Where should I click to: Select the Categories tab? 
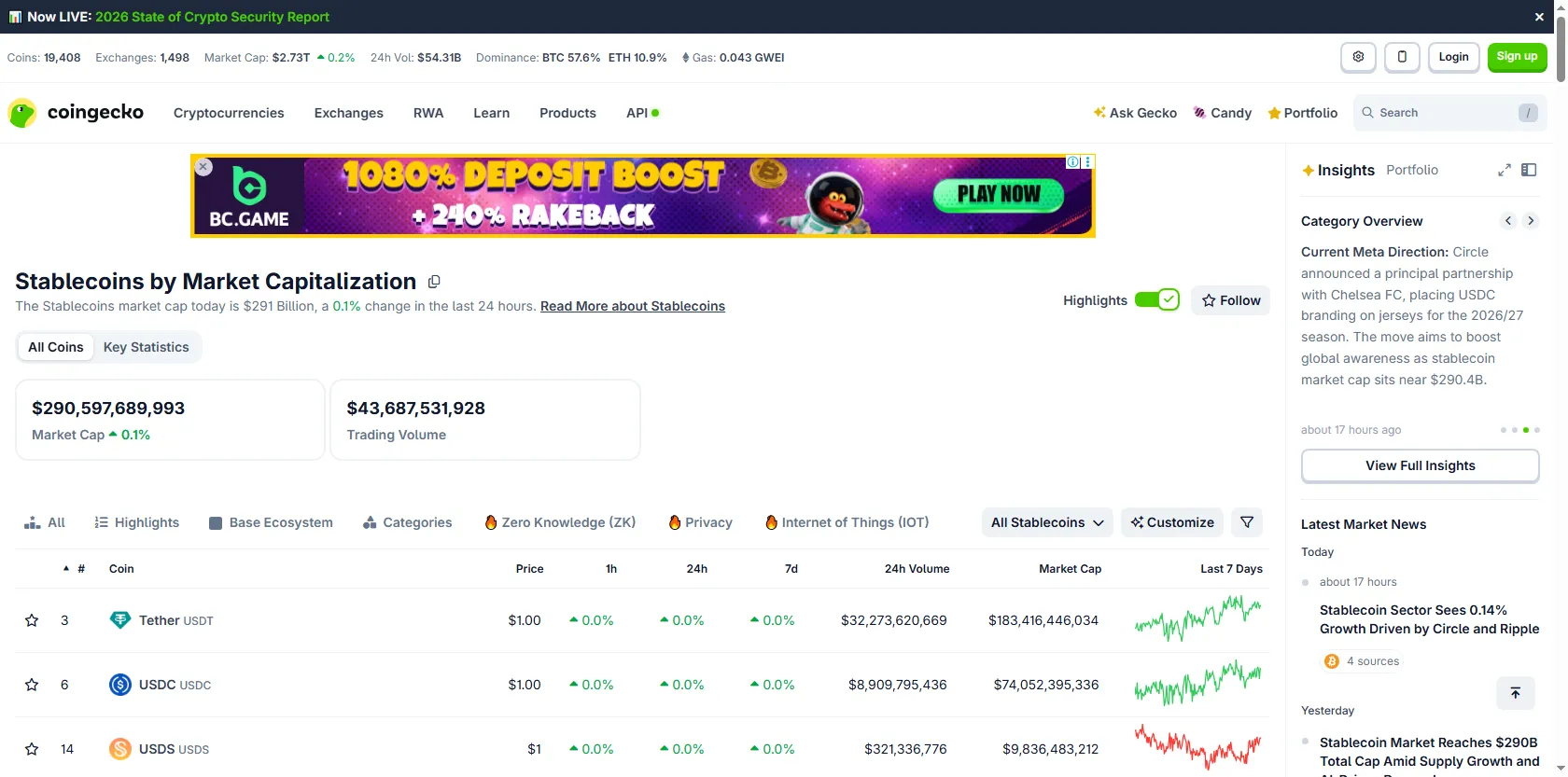click(x=407, y=522)
